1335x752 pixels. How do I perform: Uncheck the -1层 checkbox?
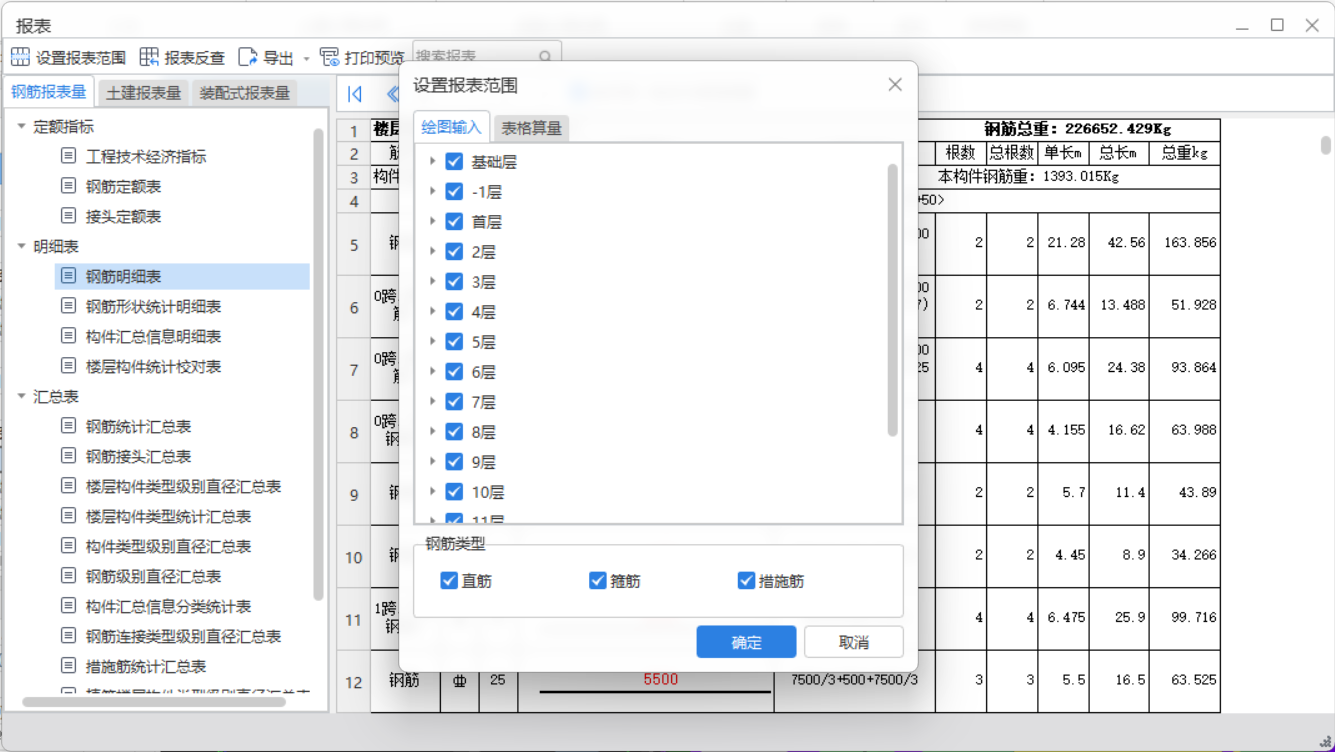pyautogui.click(x=454, y=191)
